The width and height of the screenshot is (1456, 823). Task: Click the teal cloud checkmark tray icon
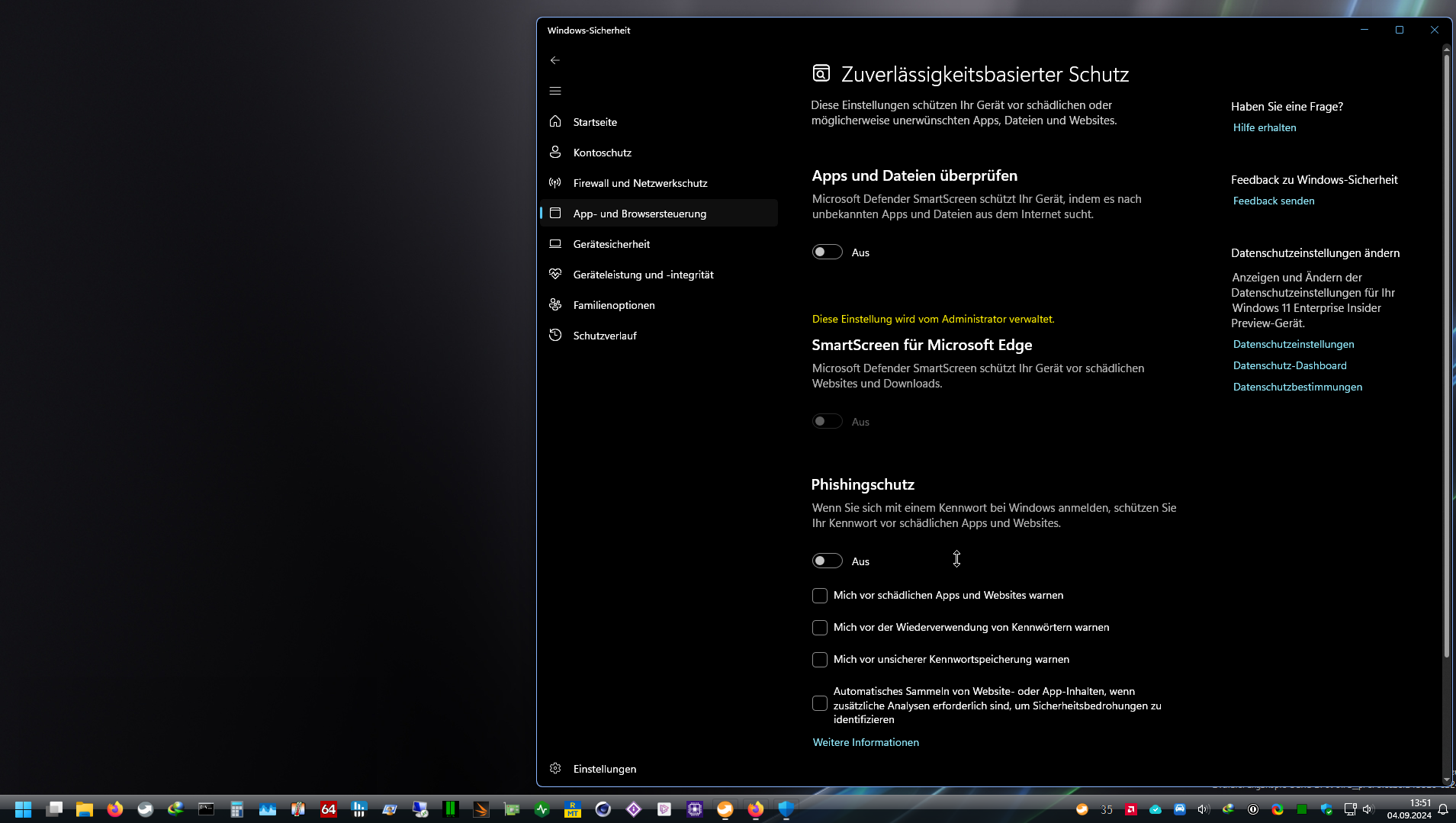pyautogui.click(x=1155, y=810)
